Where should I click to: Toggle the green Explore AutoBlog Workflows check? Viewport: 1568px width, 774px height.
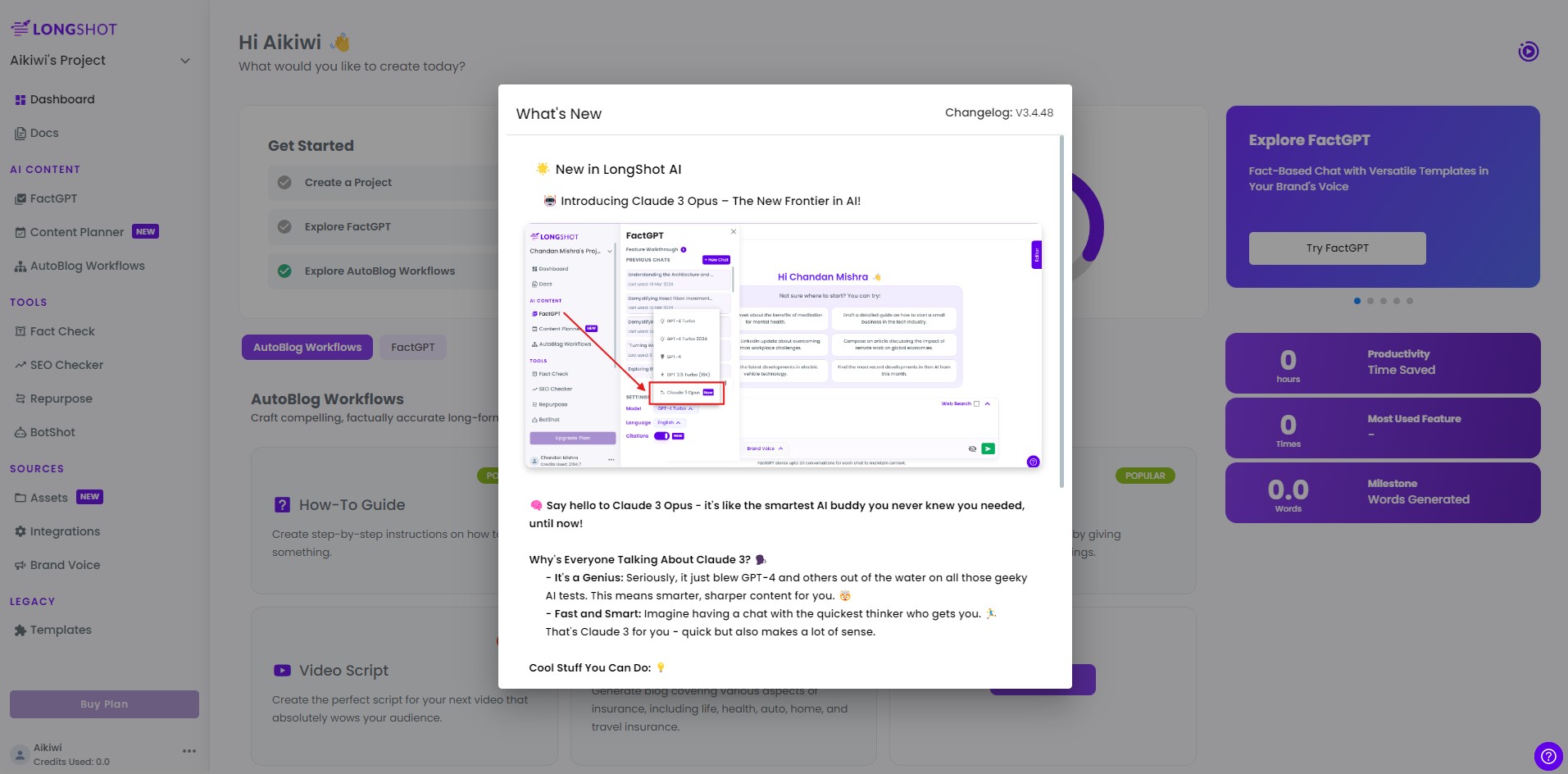(284, 271)
